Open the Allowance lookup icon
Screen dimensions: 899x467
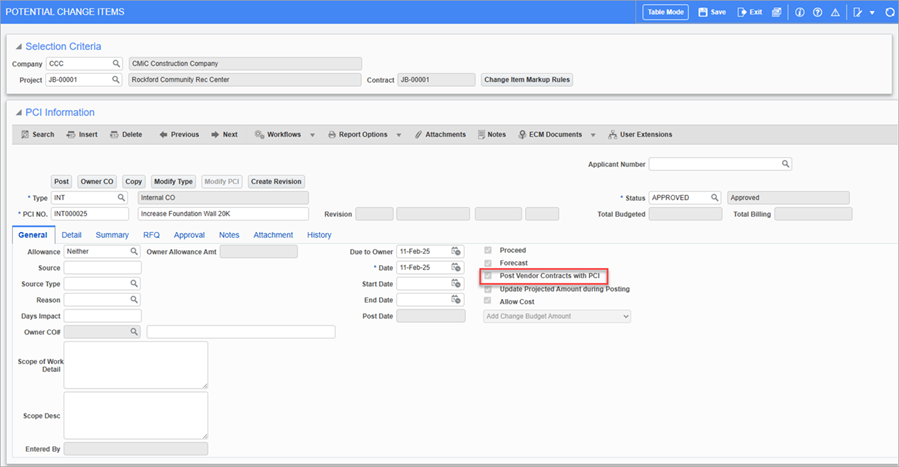point(134,252)
